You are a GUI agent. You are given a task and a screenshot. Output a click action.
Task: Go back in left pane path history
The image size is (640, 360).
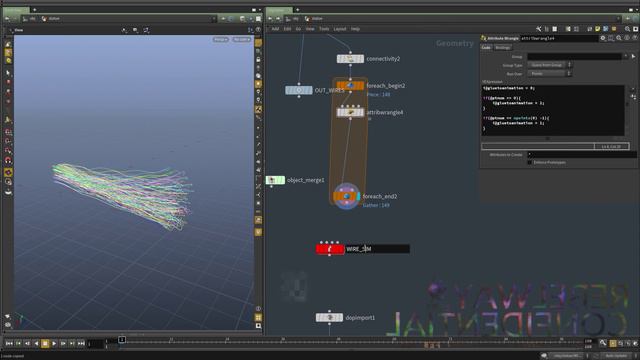click(x=7, y=19)
